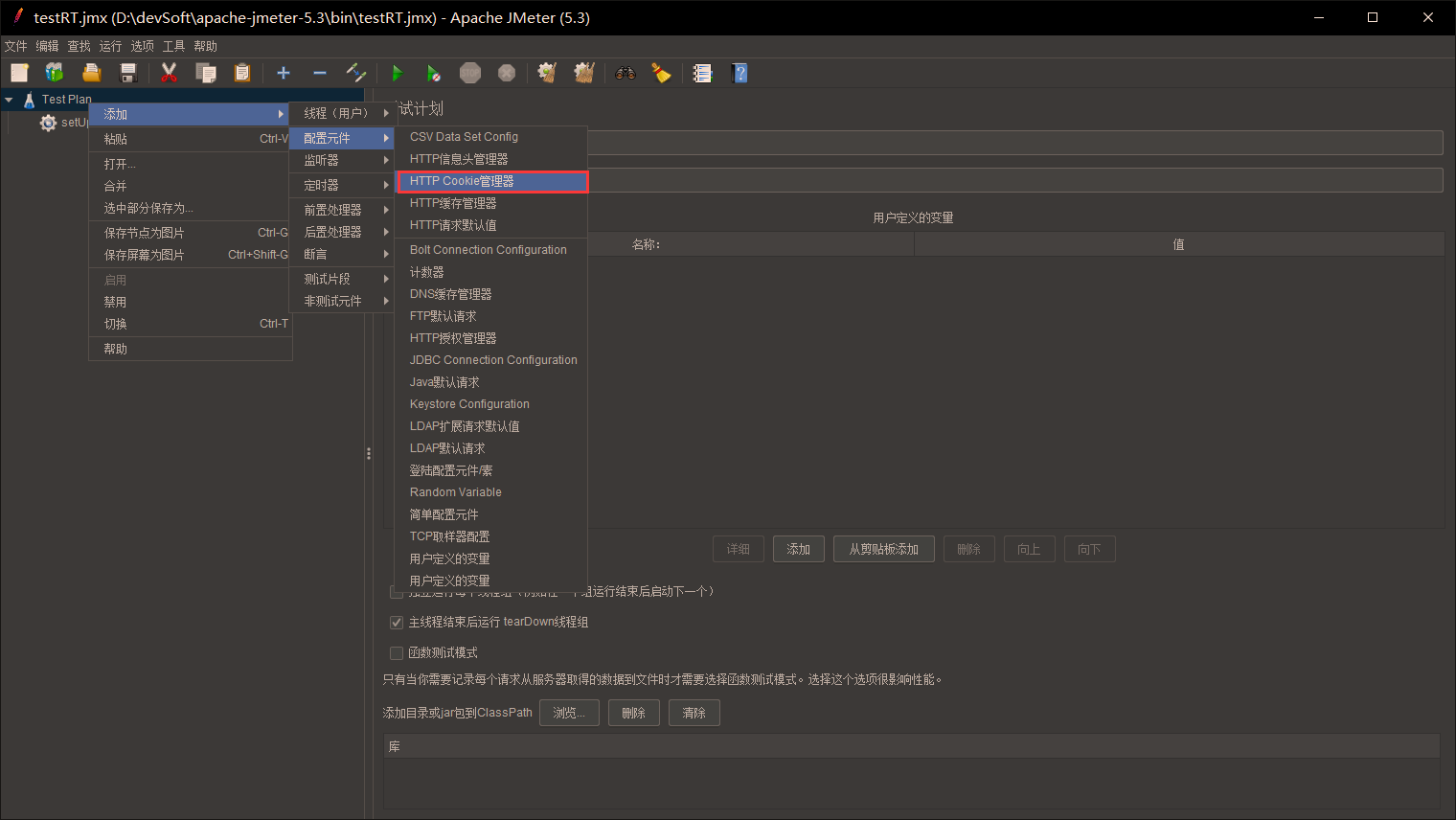The width and height of the screenshot is (1456, 820).
Task: Check the 逐个运行每个线程组 option
Action: pos(396,591)
